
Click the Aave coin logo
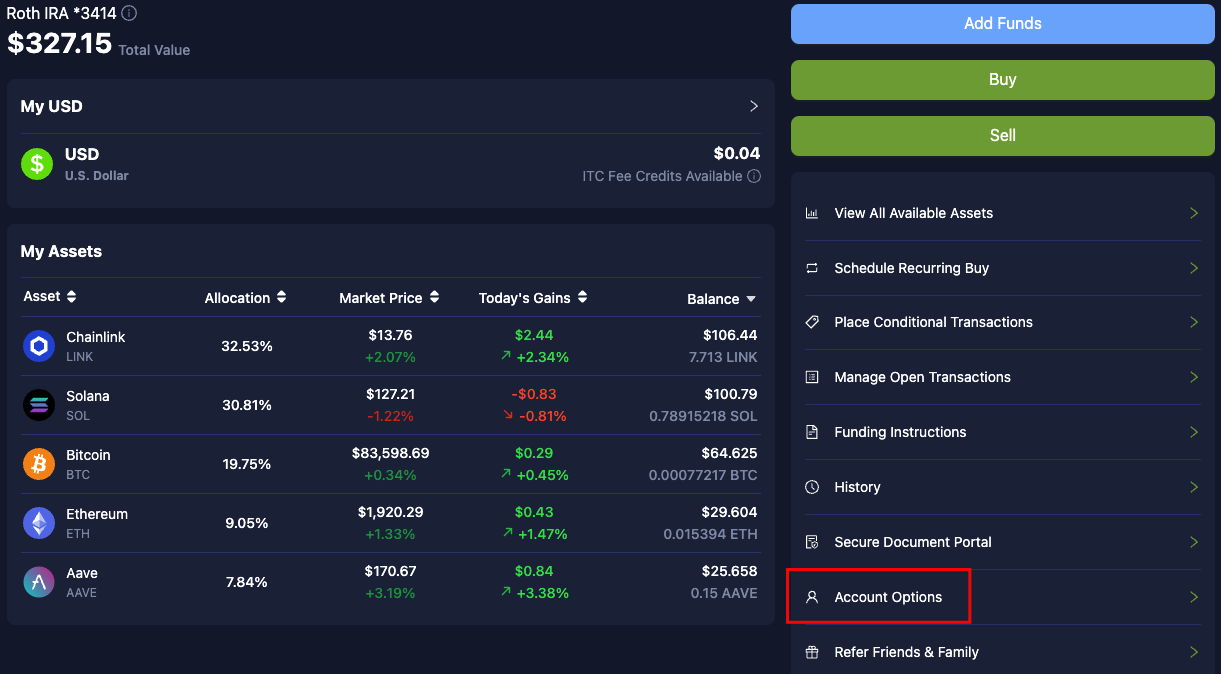click(x=39, y=582)
